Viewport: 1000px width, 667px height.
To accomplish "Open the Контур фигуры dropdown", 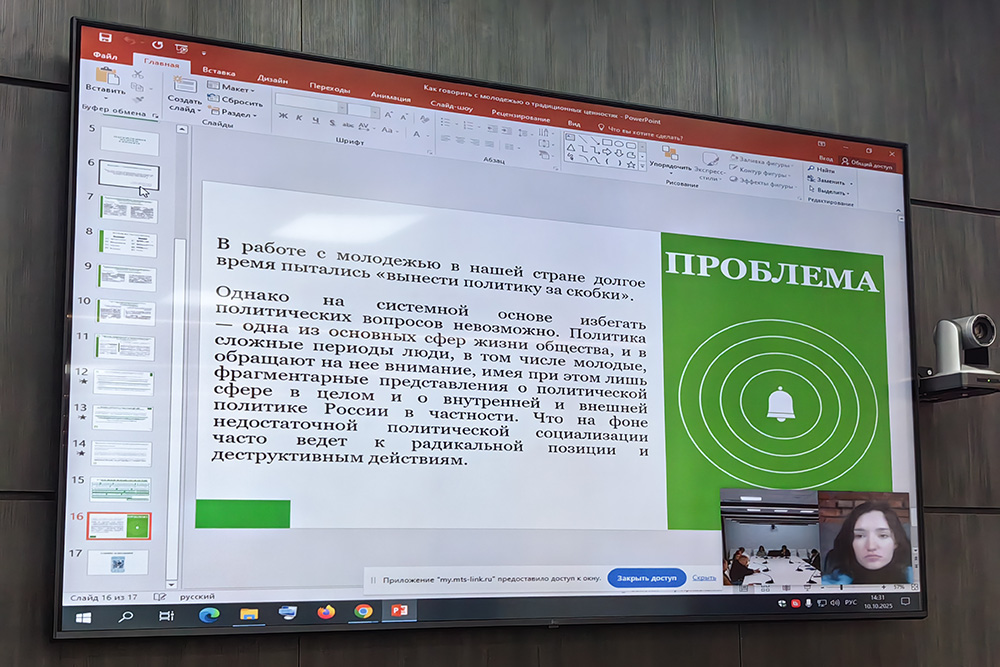I will (760, 172).
